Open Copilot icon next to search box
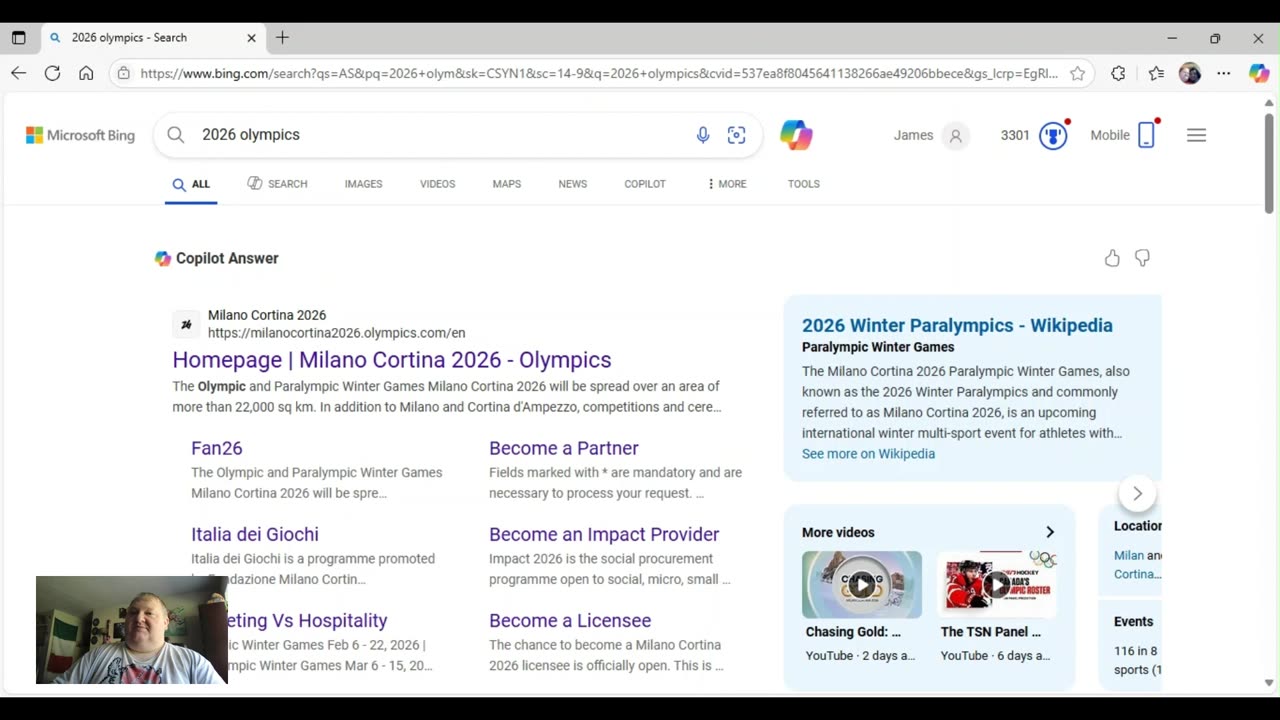Image resolution: width=1280 pixels, height=720 pixels. 796,135
